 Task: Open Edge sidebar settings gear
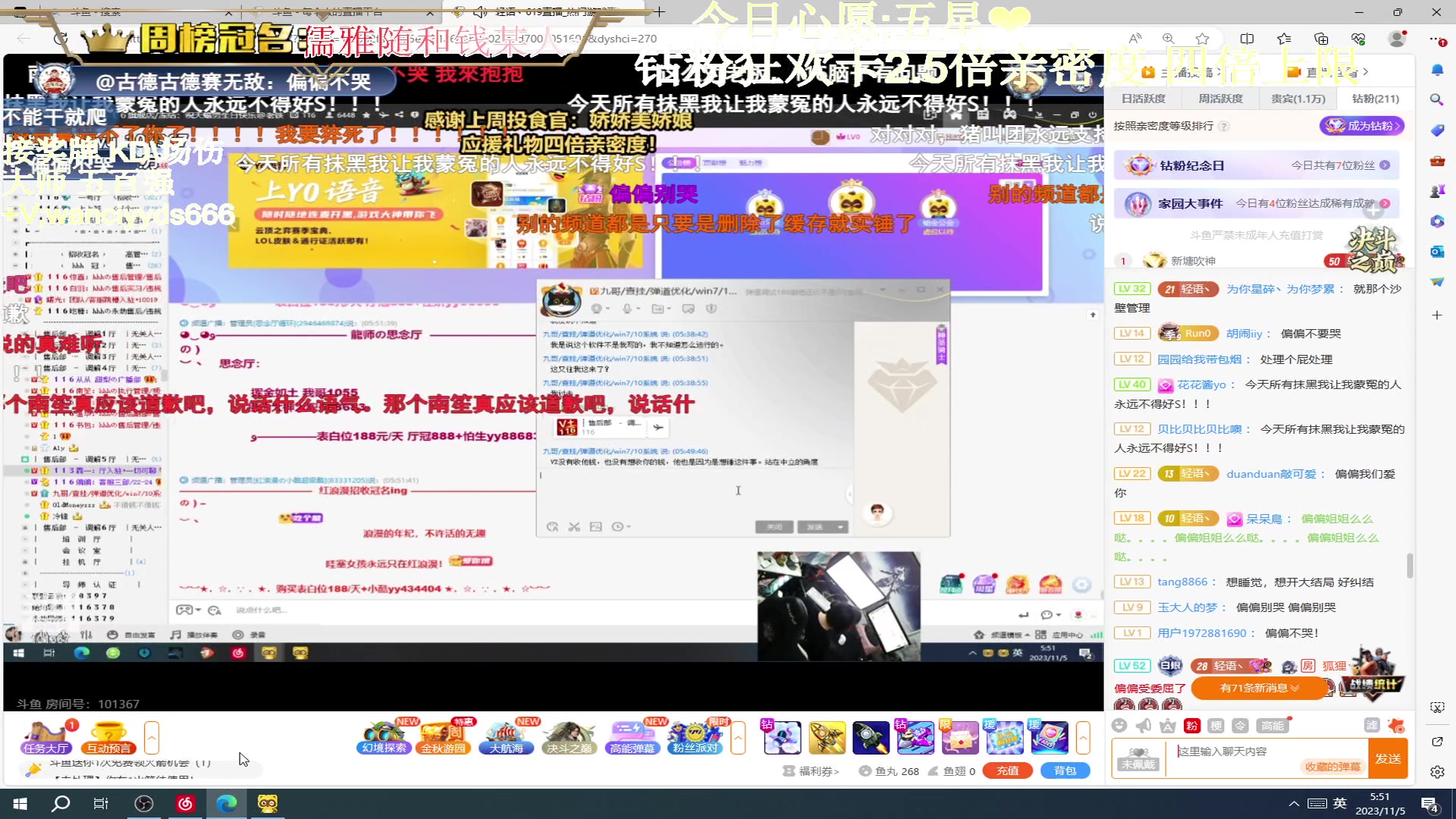pos(1437,772)
